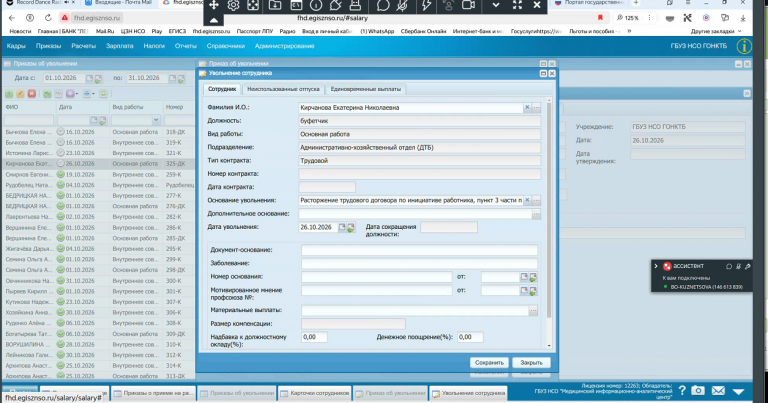Switch to Увольнение сотрудника taskbar window
This screenshot has height=403, width=768.
click(x=468, y=393)
